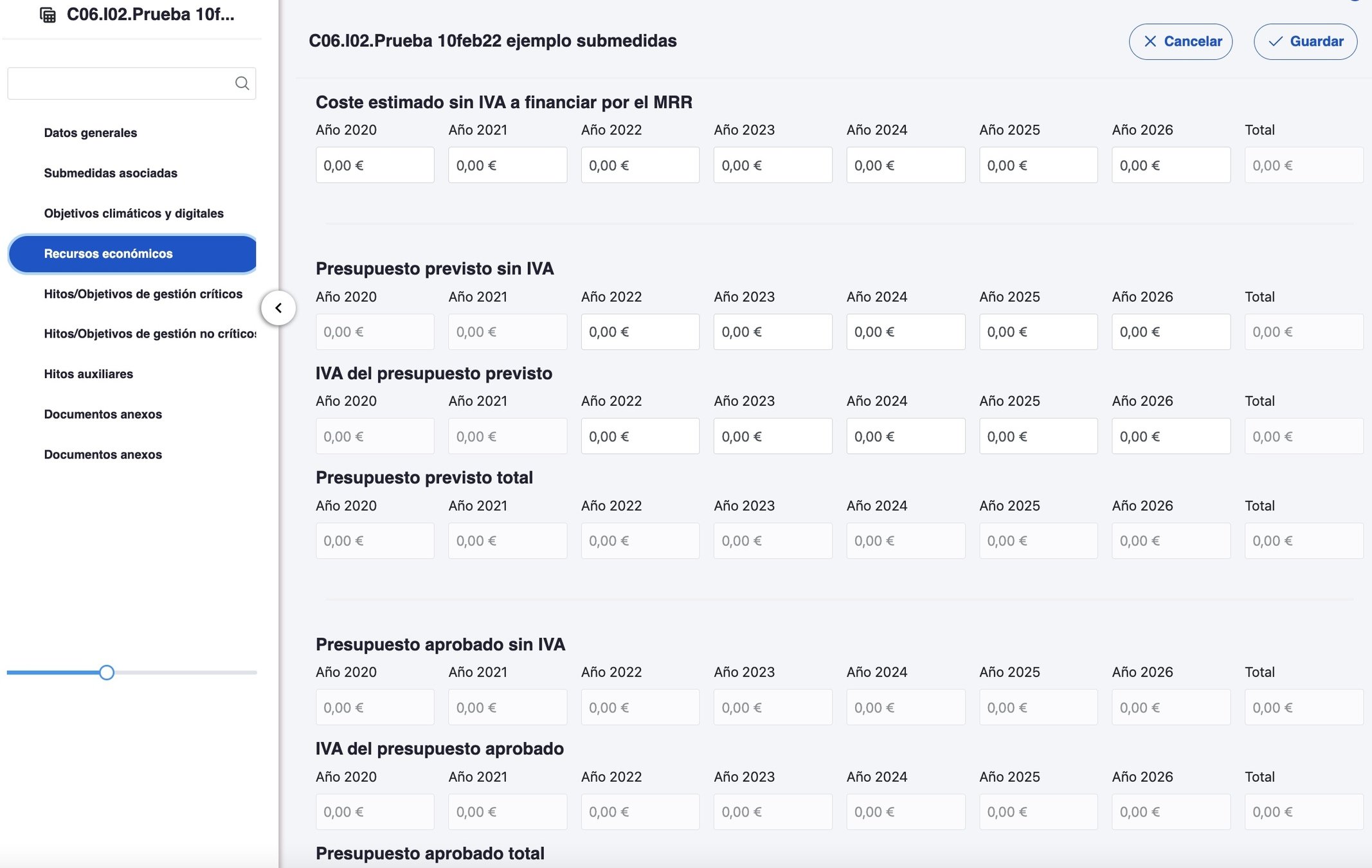Click the checkmark icon in Guardar button

tap(1276, 42)
